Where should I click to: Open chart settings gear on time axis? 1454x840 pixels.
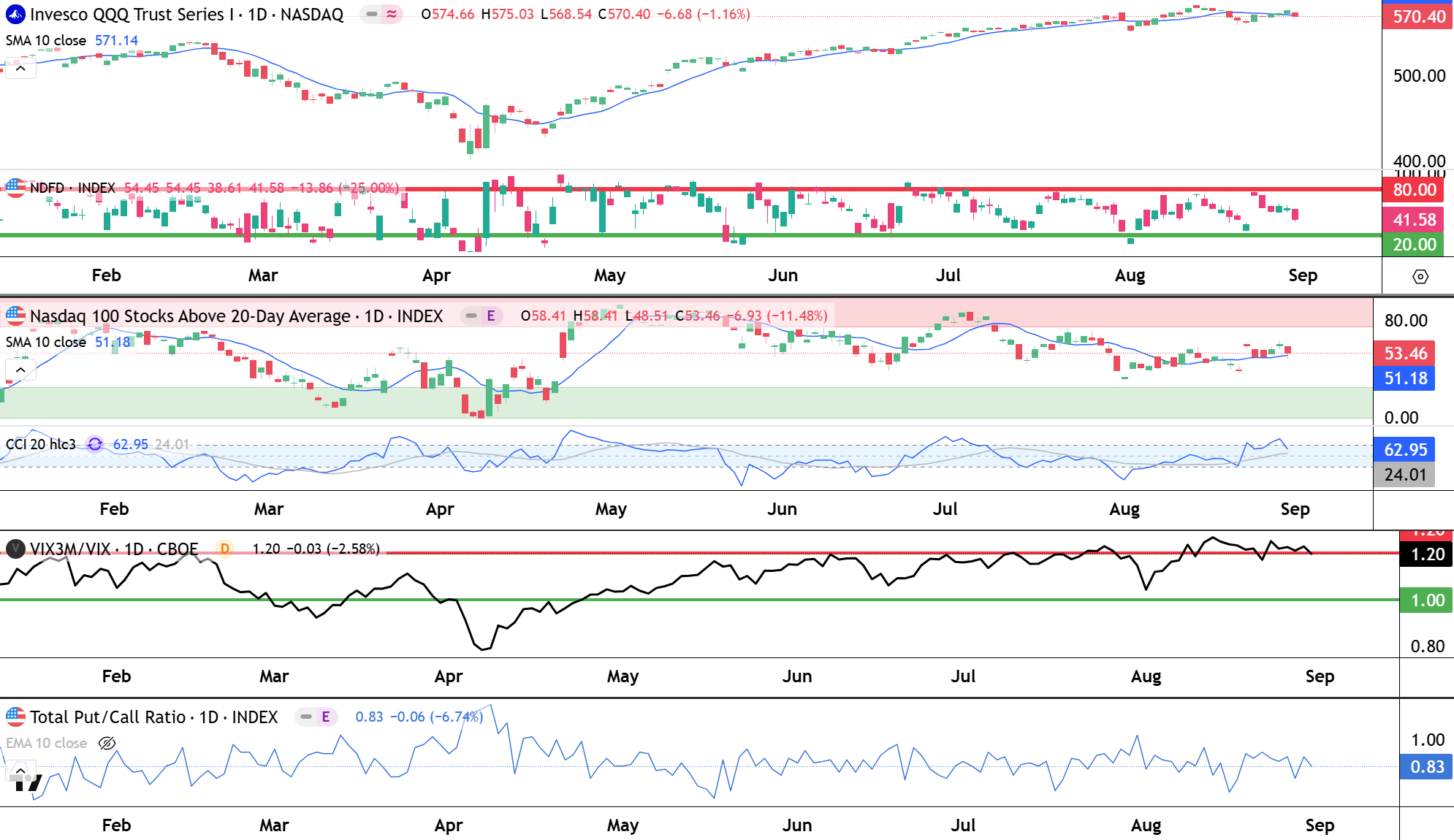(x=1420, y=276)
